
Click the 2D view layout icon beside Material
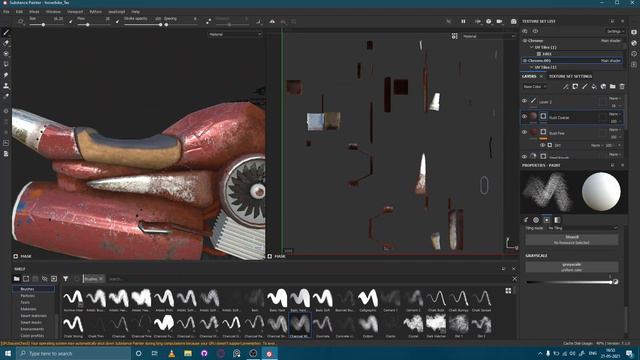click(454, 36)
